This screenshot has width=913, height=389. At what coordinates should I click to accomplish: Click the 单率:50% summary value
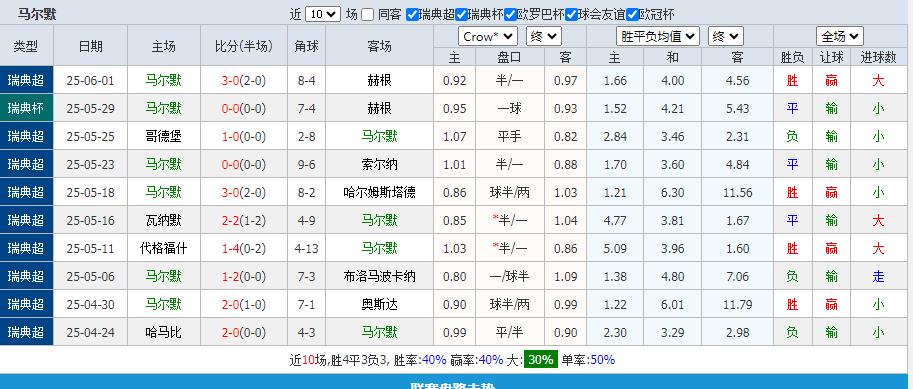tap(588, 360)
